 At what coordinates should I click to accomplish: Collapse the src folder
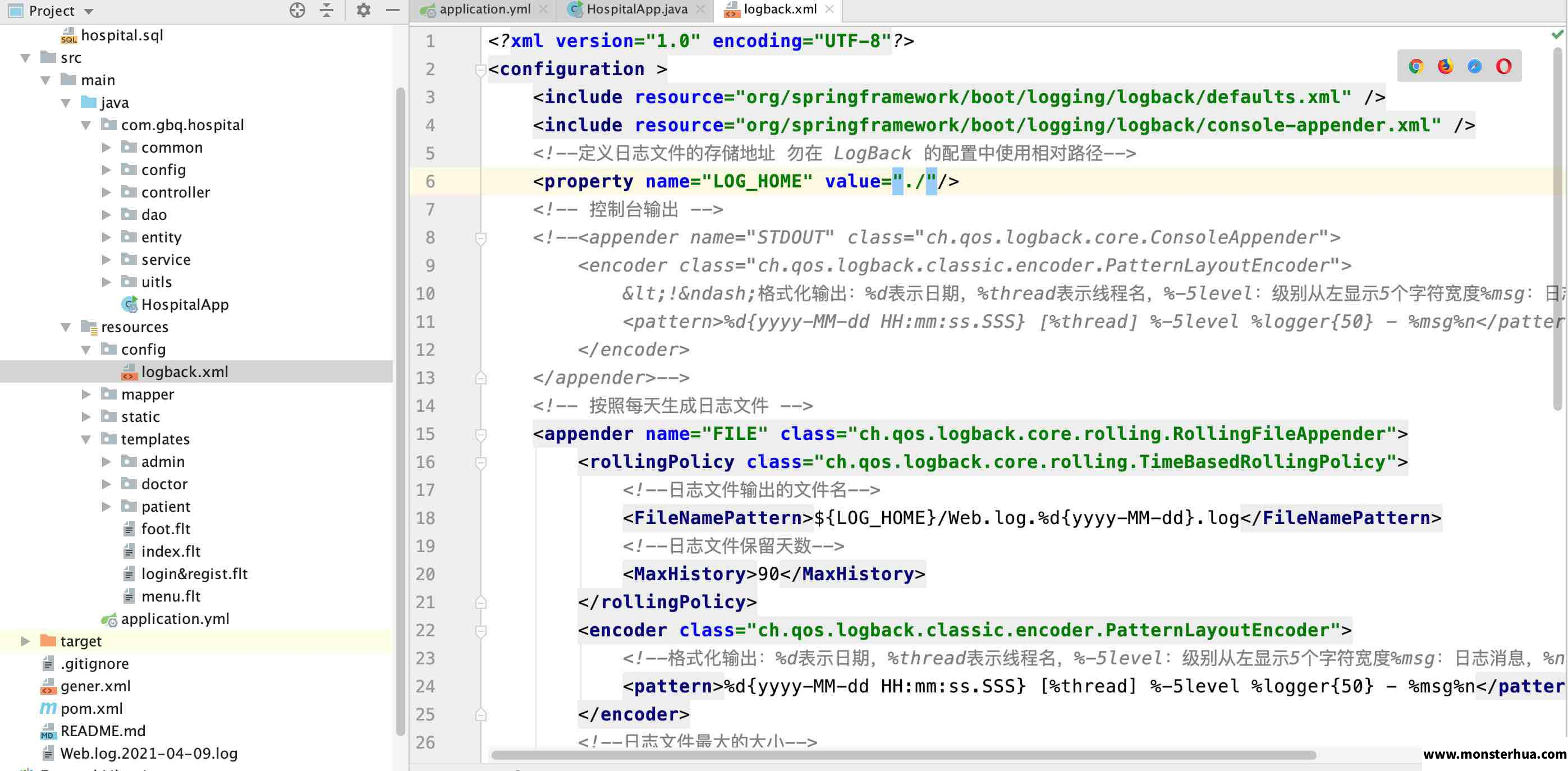click(26, 58)
